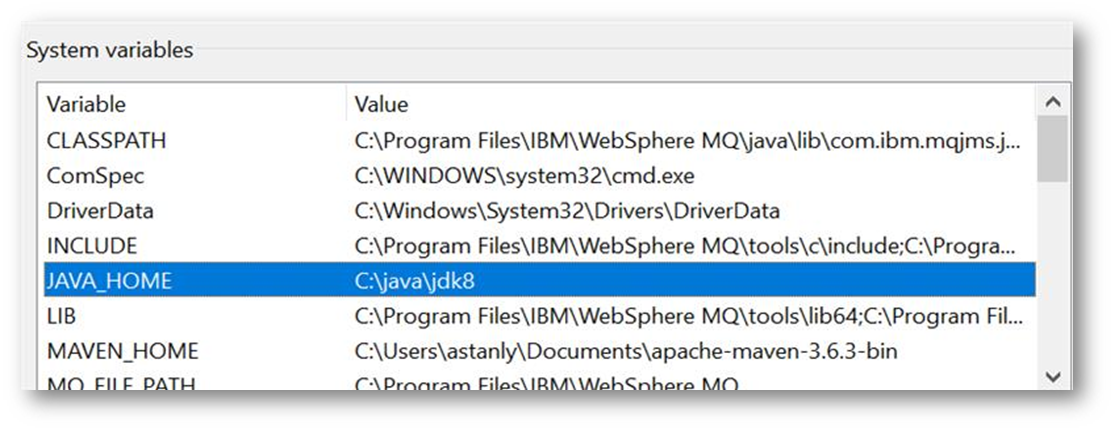1115x432 pixels.
Task: Click the cmd.exe path value
Action: 524,176
